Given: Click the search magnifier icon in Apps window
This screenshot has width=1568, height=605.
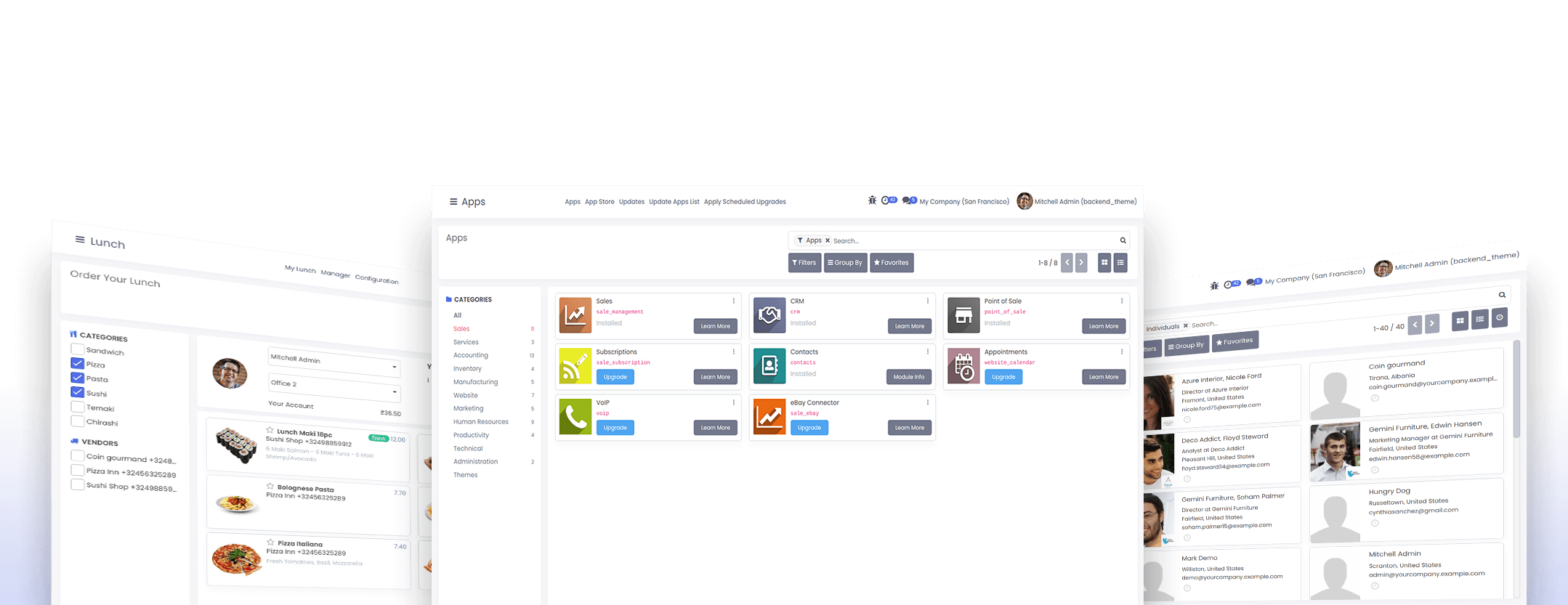Looking at the screenshot, I should (x=1123, y=240).
